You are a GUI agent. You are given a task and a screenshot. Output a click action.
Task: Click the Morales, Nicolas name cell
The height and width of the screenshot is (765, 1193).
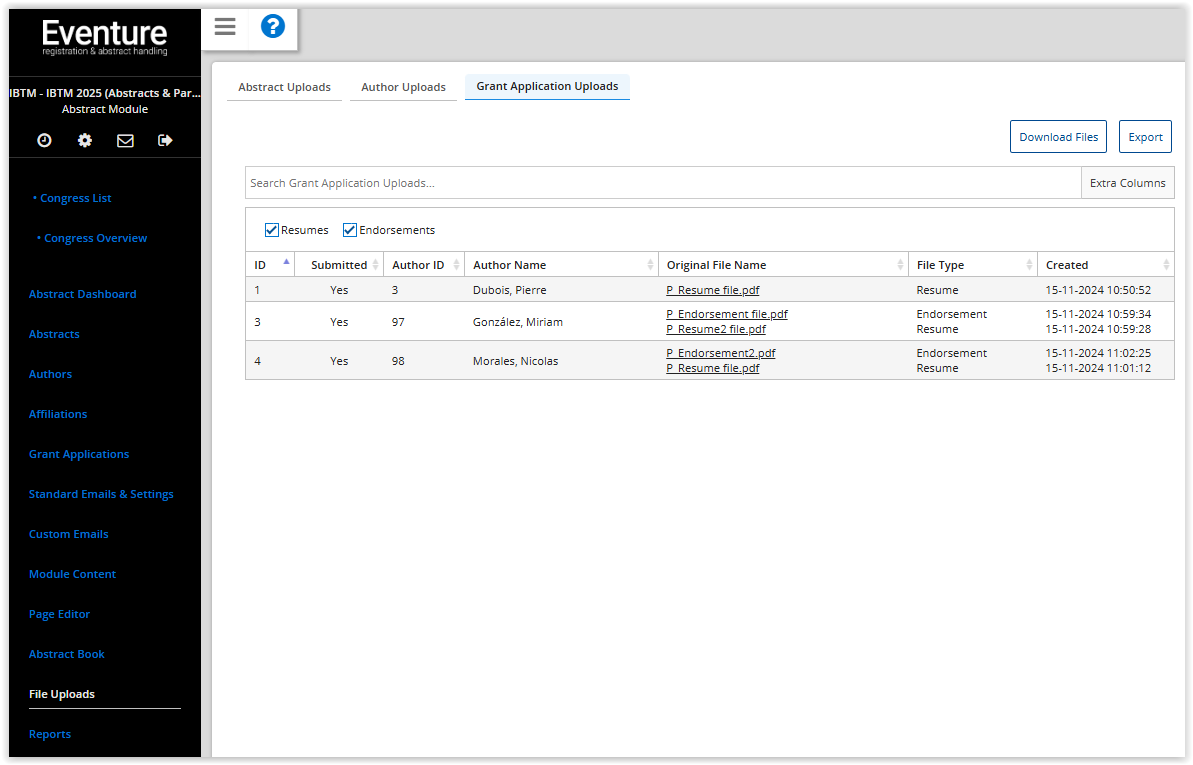point(516,361)
